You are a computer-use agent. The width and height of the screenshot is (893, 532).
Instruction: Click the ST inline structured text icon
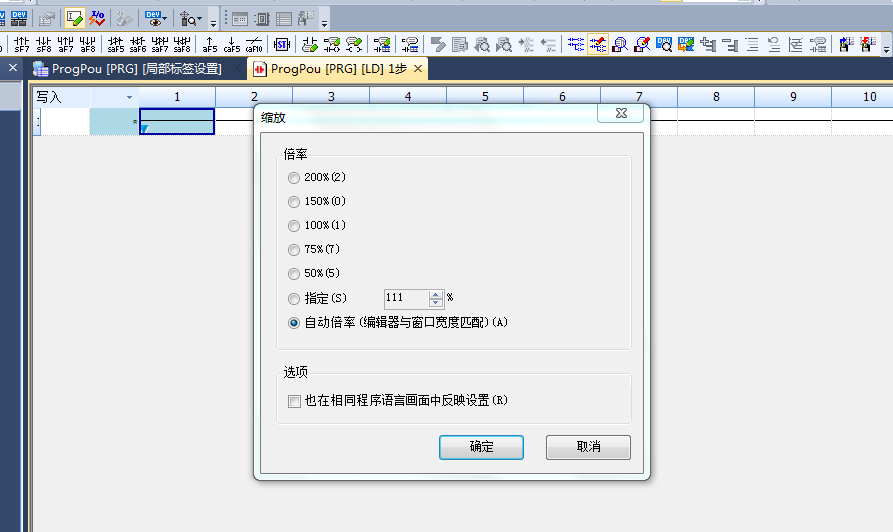[x=282, y=44]
